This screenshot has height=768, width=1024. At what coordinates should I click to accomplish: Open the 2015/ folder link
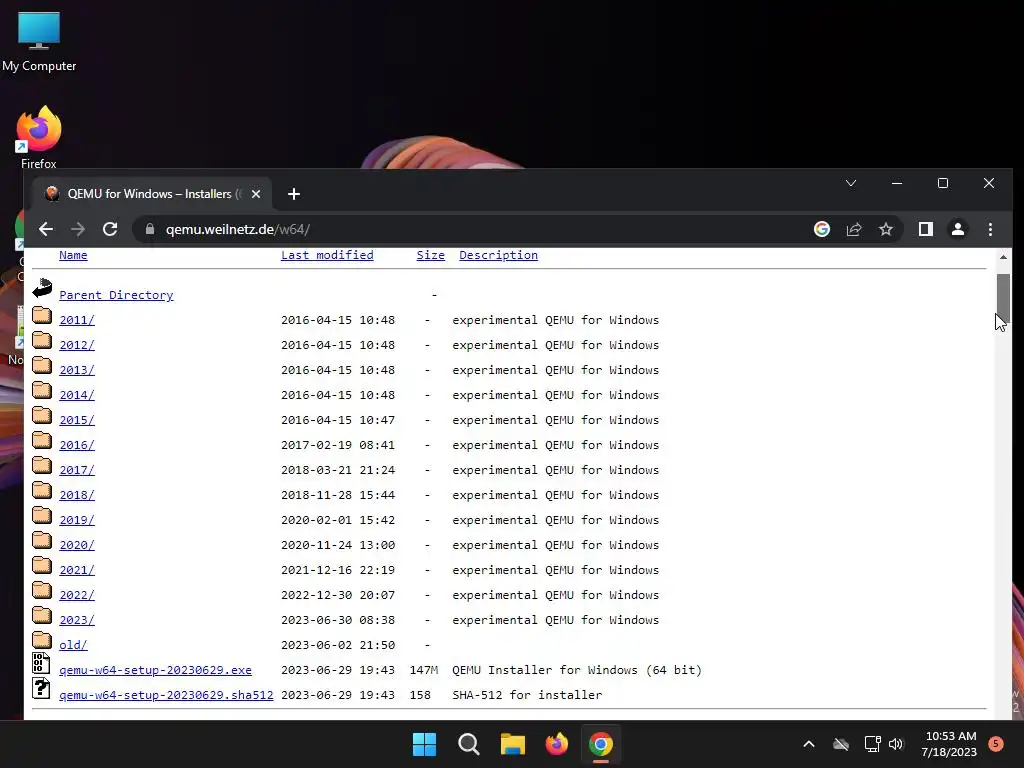point(77,420)
